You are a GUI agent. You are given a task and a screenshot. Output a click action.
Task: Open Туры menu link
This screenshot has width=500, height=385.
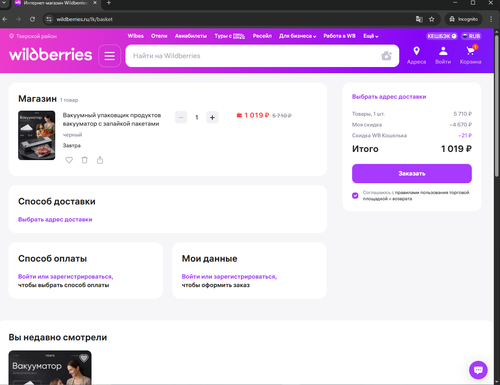[229, 36]
